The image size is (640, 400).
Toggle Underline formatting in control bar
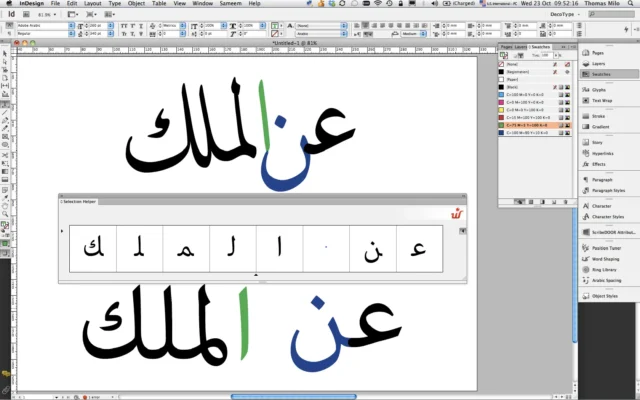[141, 26]
